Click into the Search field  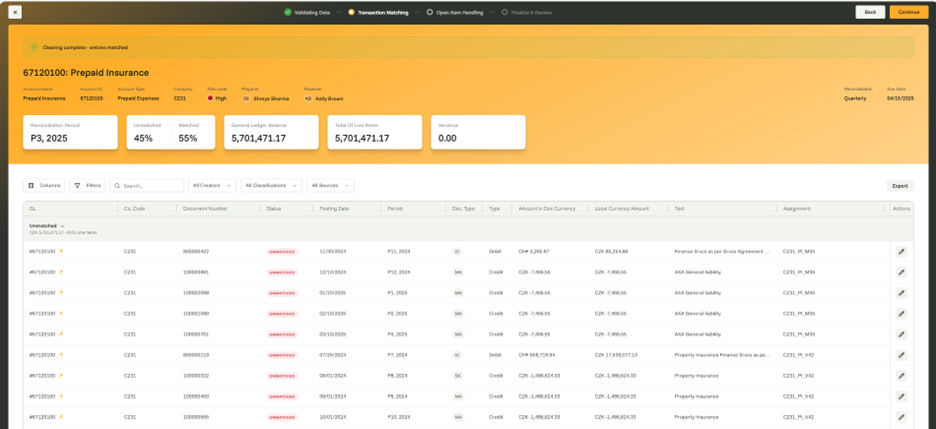[150, 185]
